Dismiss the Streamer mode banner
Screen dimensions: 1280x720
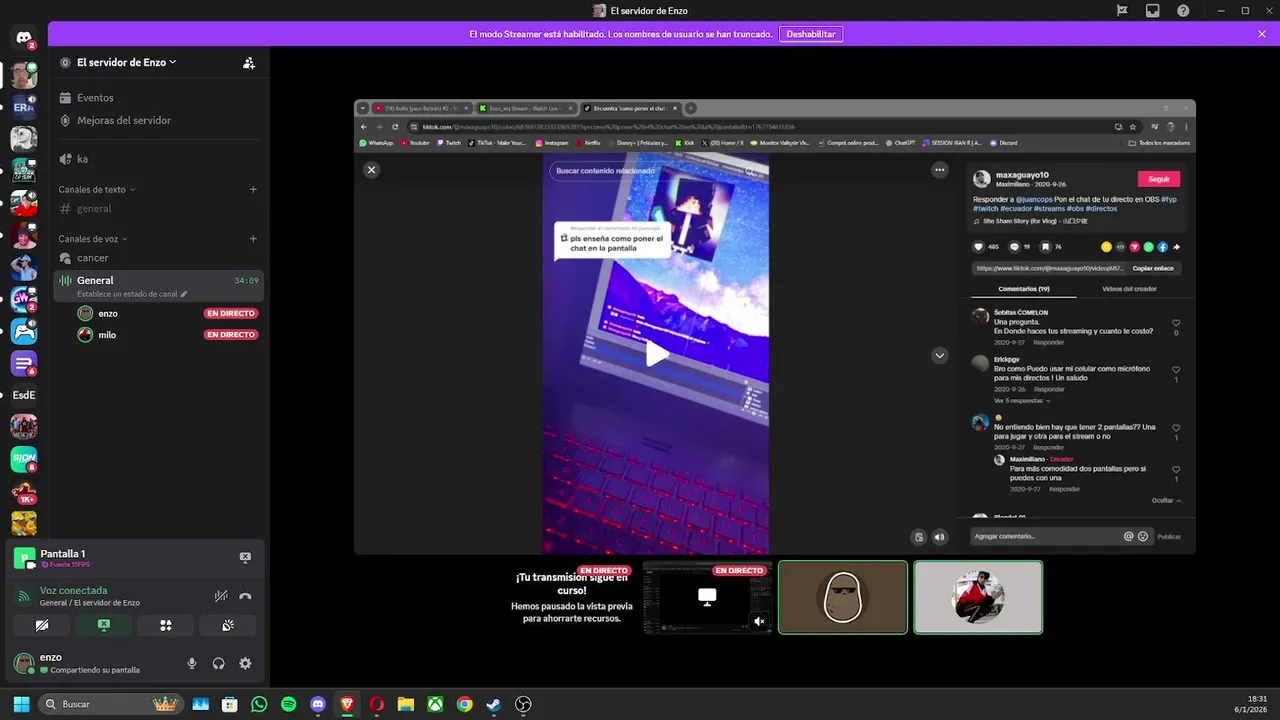click(1262, 34)
